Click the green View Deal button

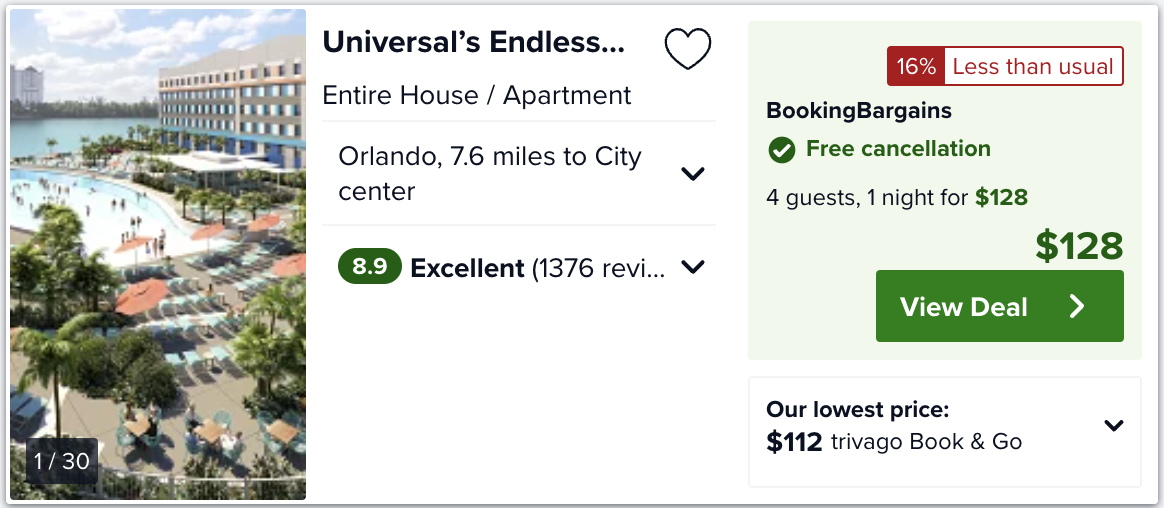[999, 306]
